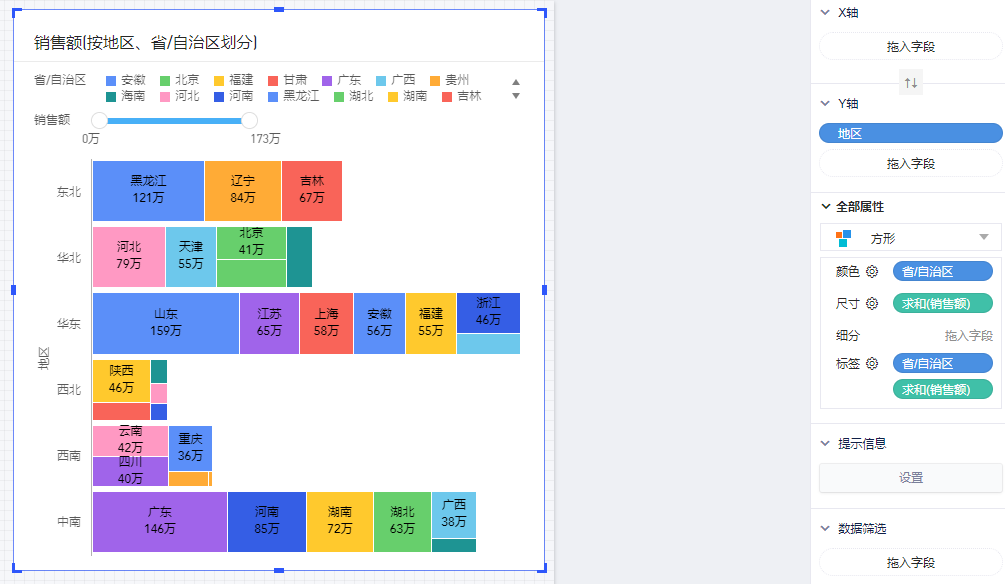
Task: Click the 拖入字段 box under X轴
Action: click(910, 46)
